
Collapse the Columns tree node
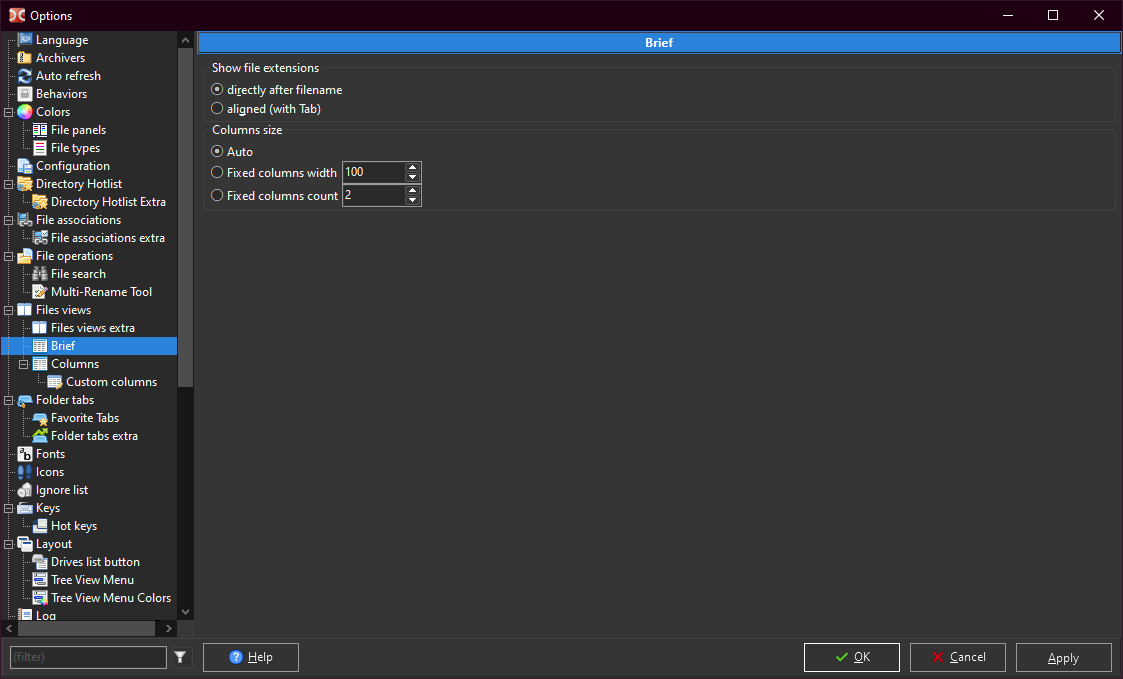[x=23, y=364]
